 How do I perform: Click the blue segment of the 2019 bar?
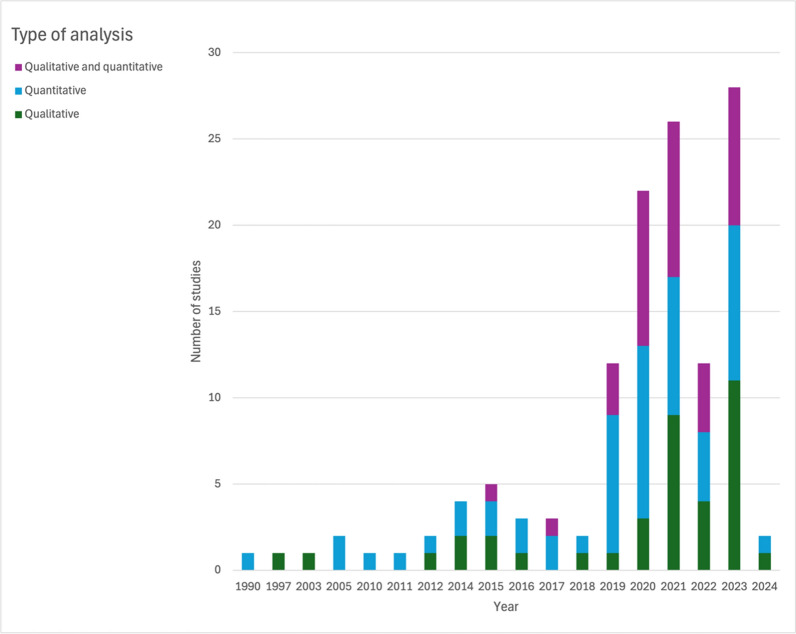coord(613,484)
